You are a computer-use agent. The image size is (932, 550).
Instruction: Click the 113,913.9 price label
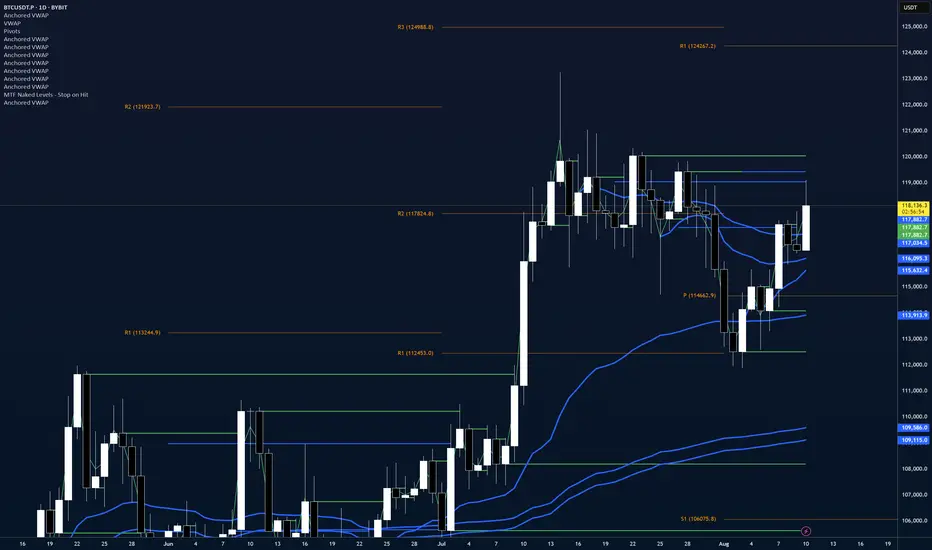[914, 315]
